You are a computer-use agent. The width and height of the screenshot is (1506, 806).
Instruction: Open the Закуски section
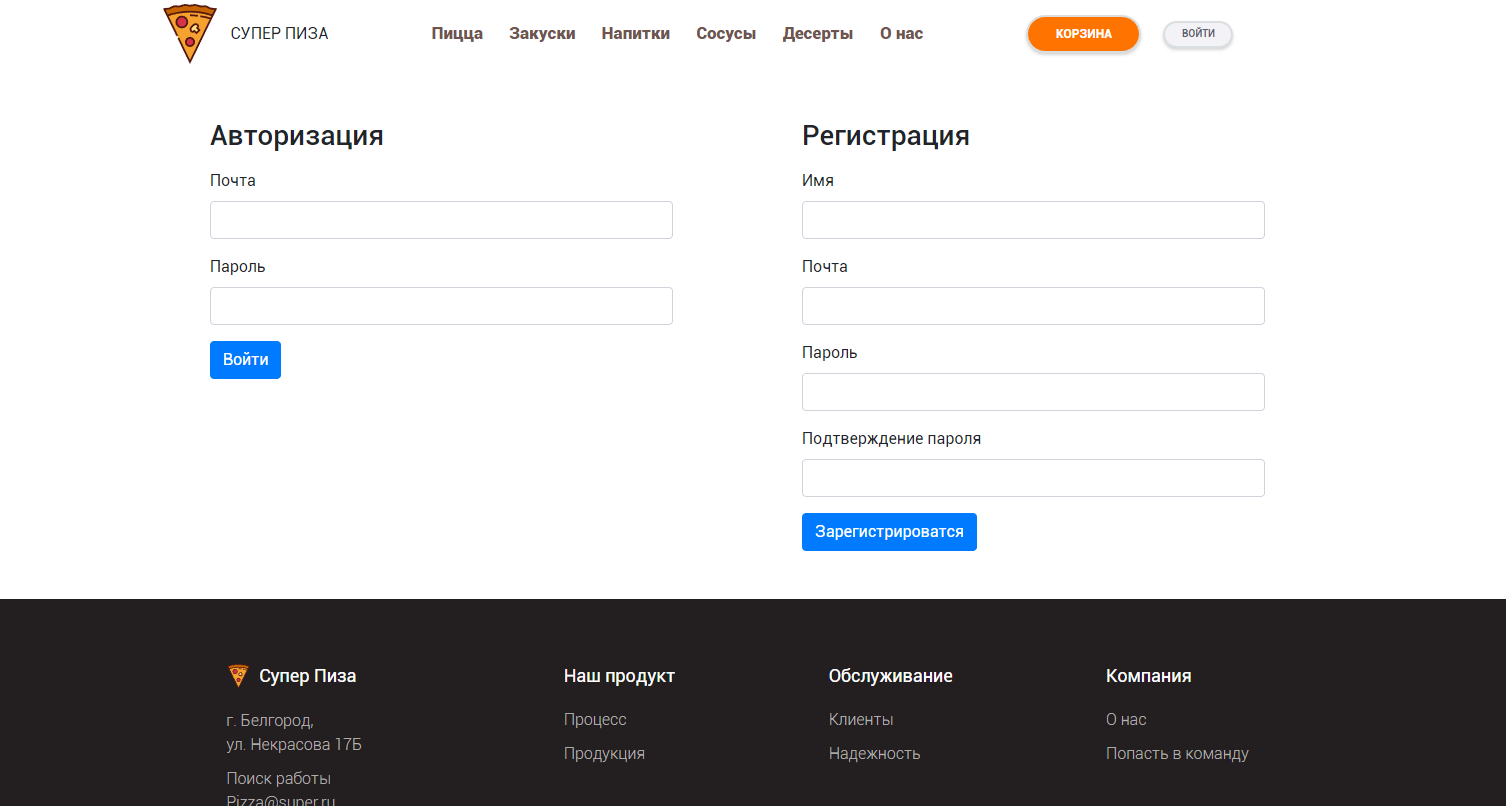pyautogui.click(x=542, y=33)
